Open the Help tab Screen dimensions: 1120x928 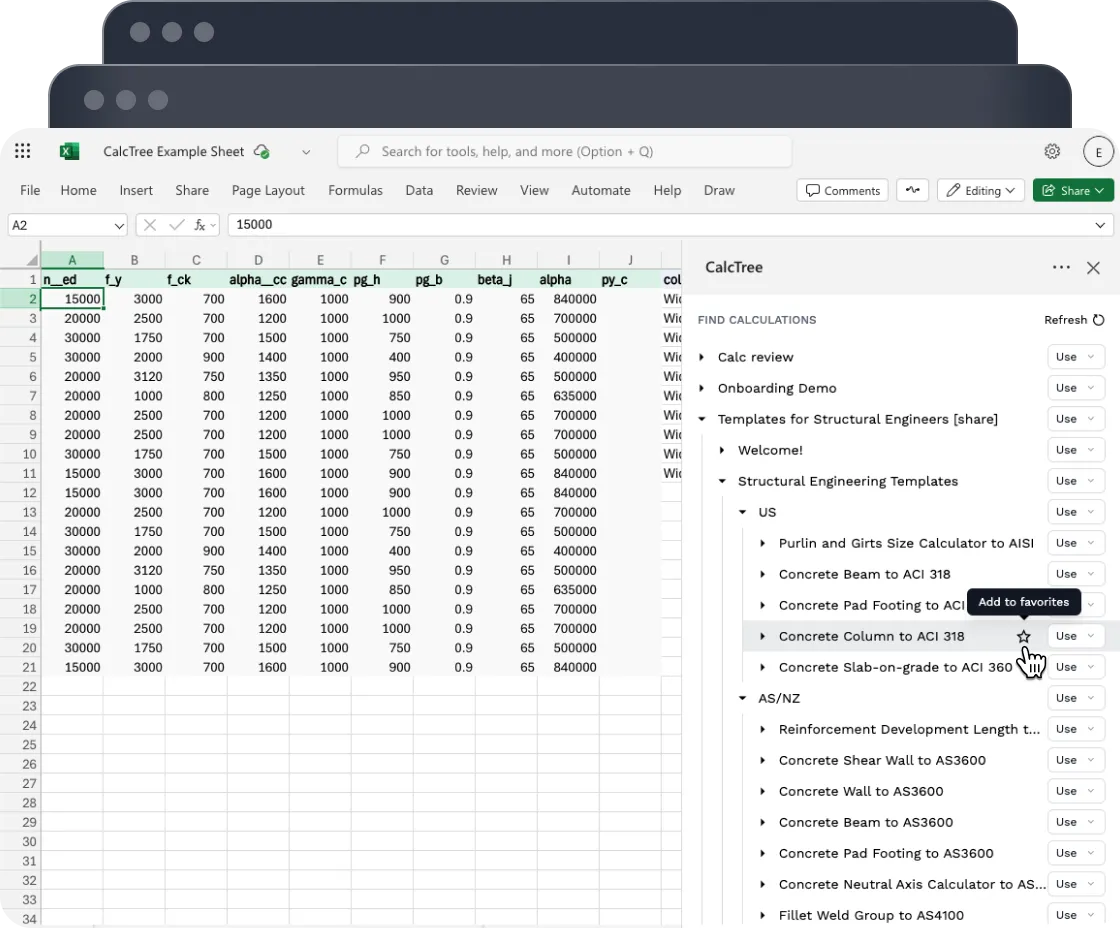click(x=667, y=190)
